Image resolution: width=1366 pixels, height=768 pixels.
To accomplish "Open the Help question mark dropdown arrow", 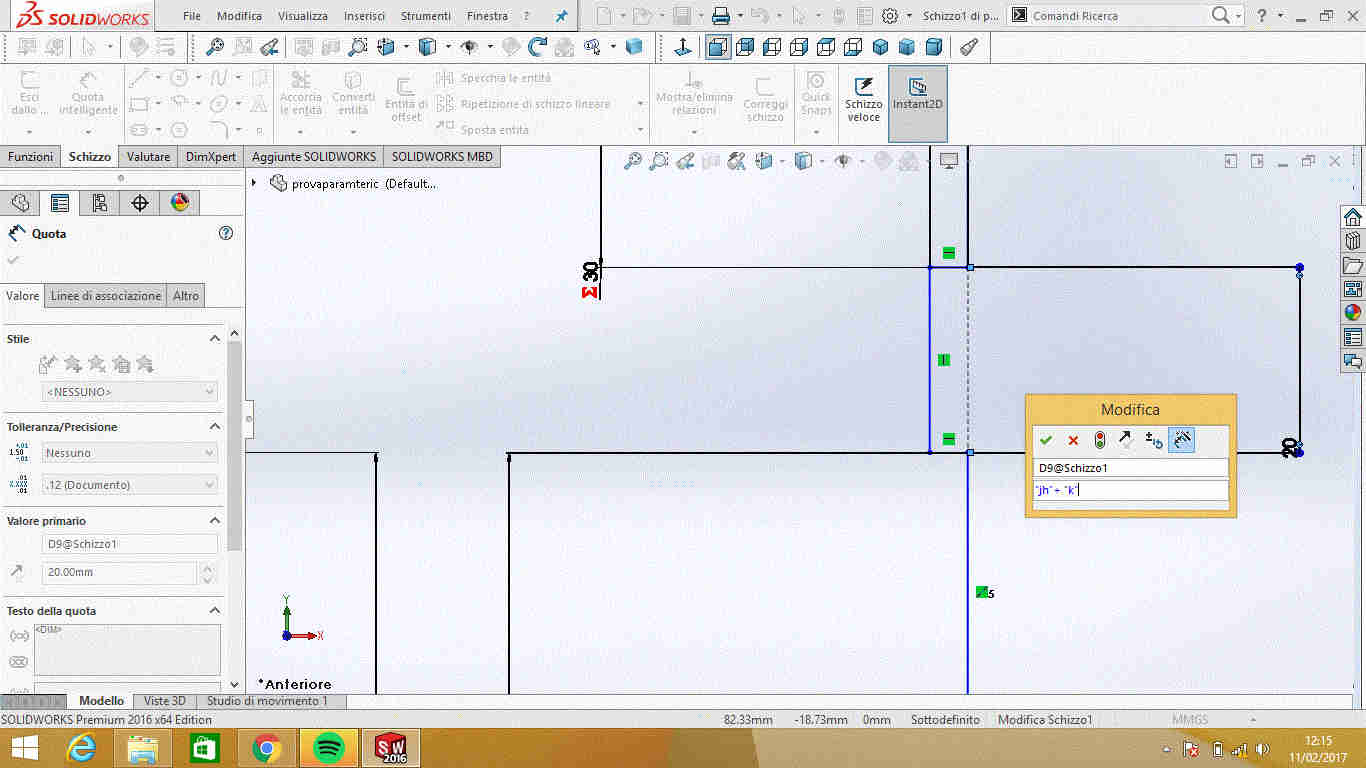I will 1282,16.
